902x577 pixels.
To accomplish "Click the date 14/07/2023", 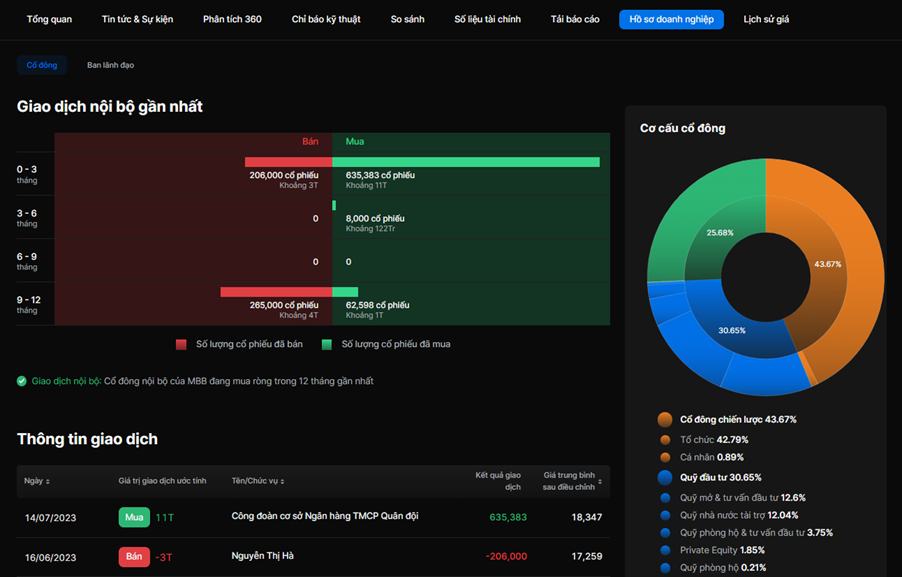I will coord(51,518).
